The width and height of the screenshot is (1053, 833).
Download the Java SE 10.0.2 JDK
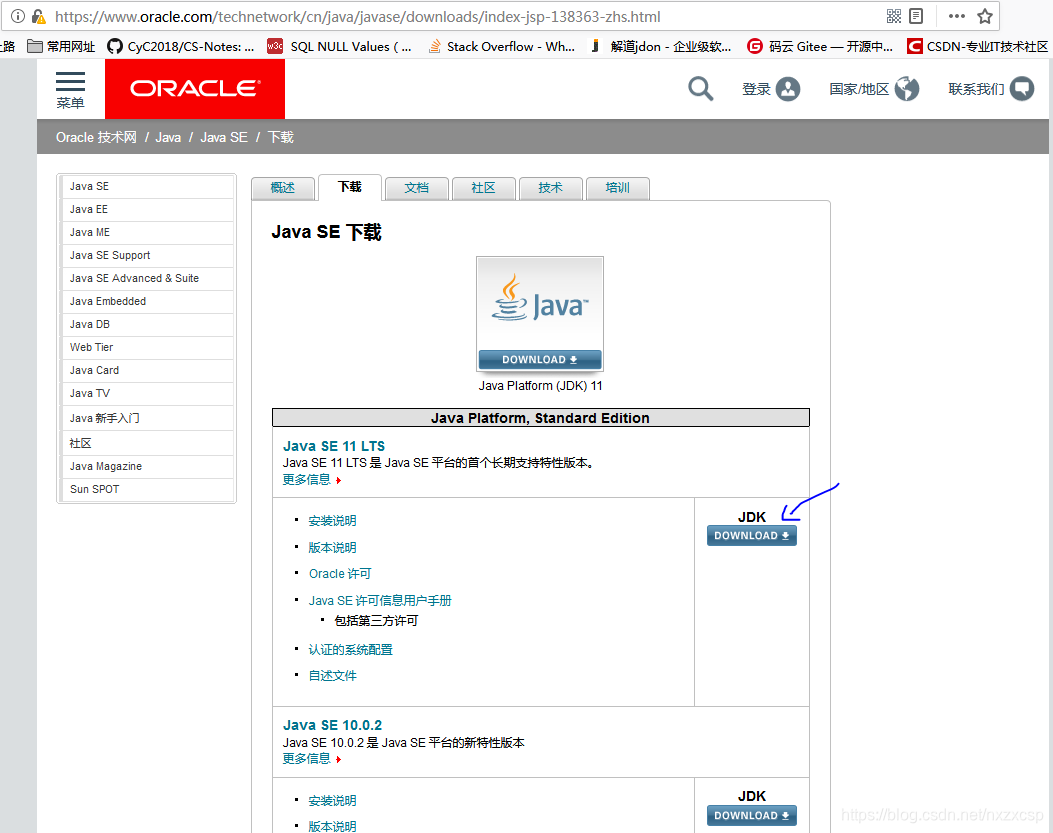(x=751, y=816)
